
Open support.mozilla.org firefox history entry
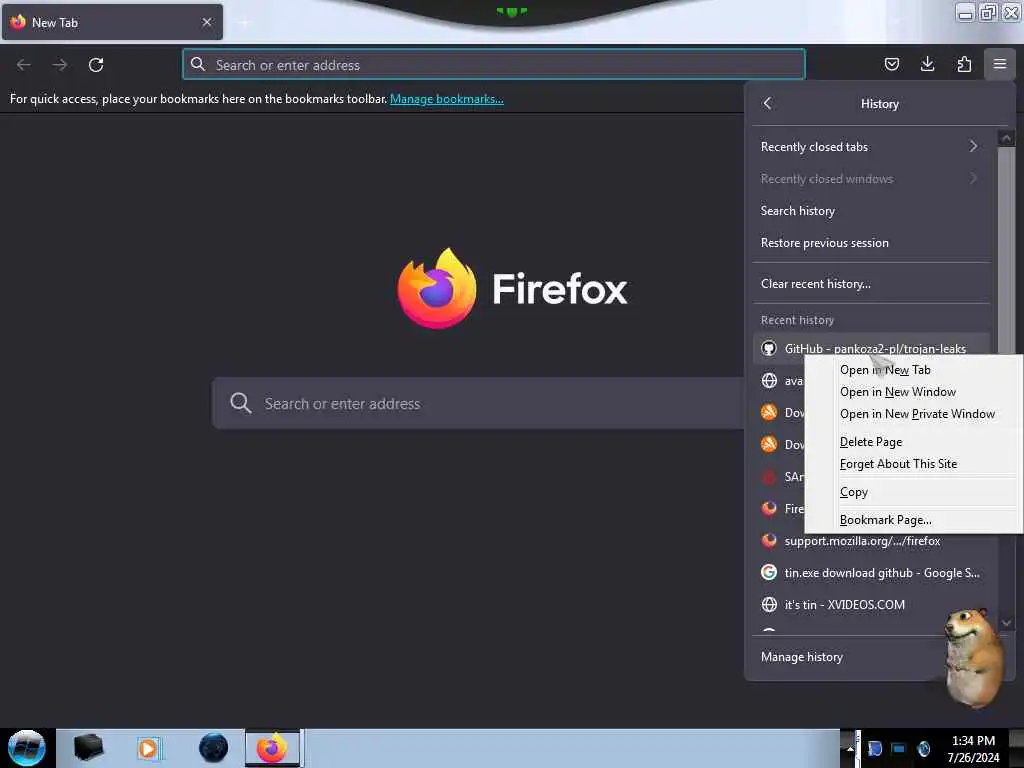point(871,541)
